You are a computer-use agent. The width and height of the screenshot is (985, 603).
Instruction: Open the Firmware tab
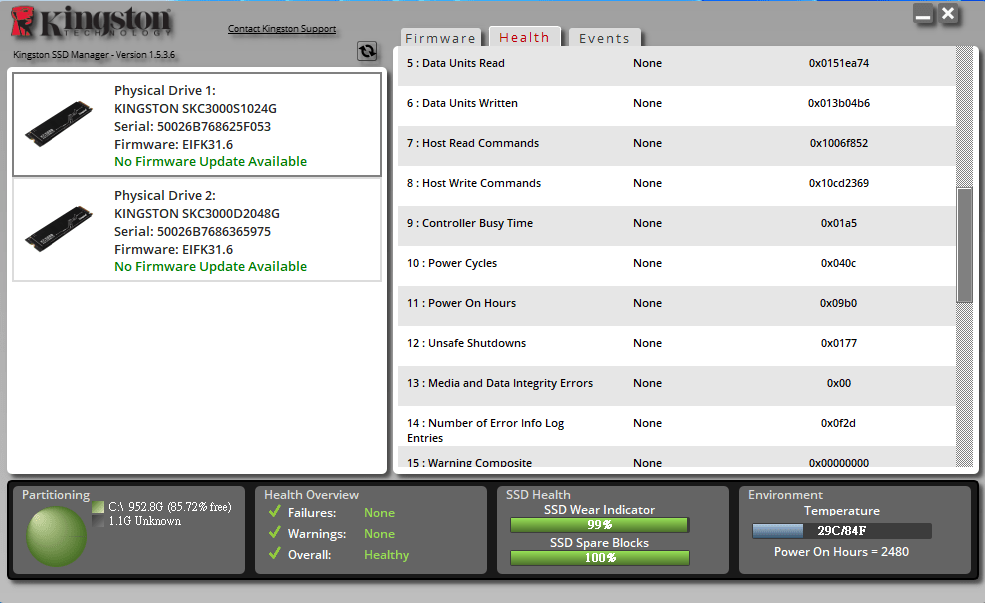[440, 38]
